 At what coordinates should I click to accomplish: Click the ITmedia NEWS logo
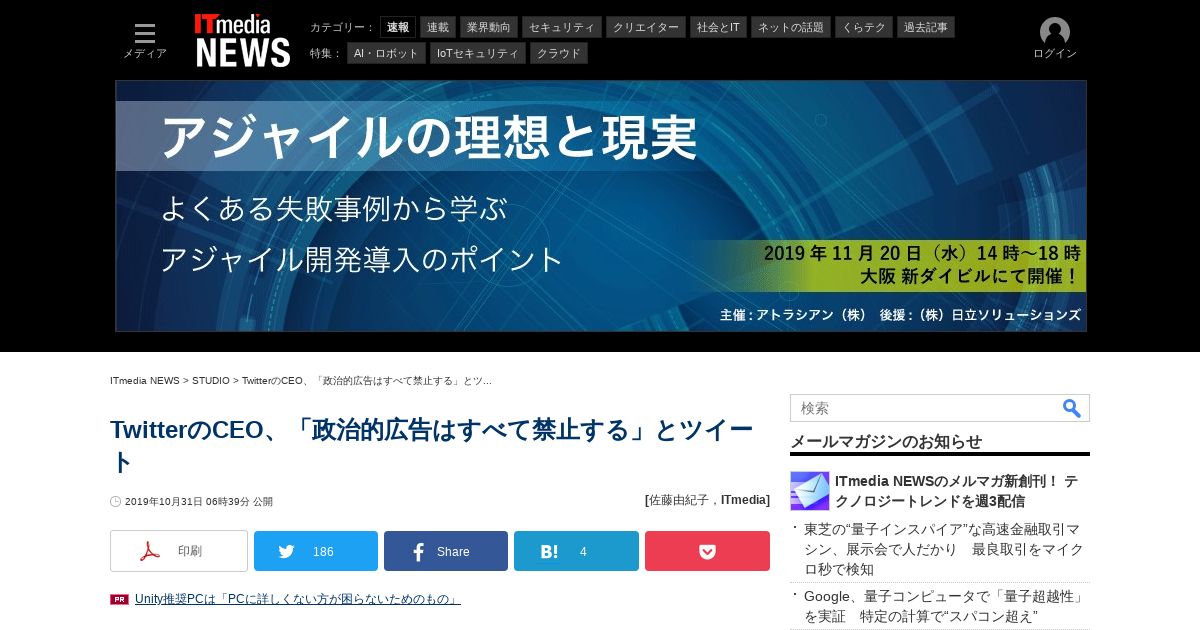point(243,40)
